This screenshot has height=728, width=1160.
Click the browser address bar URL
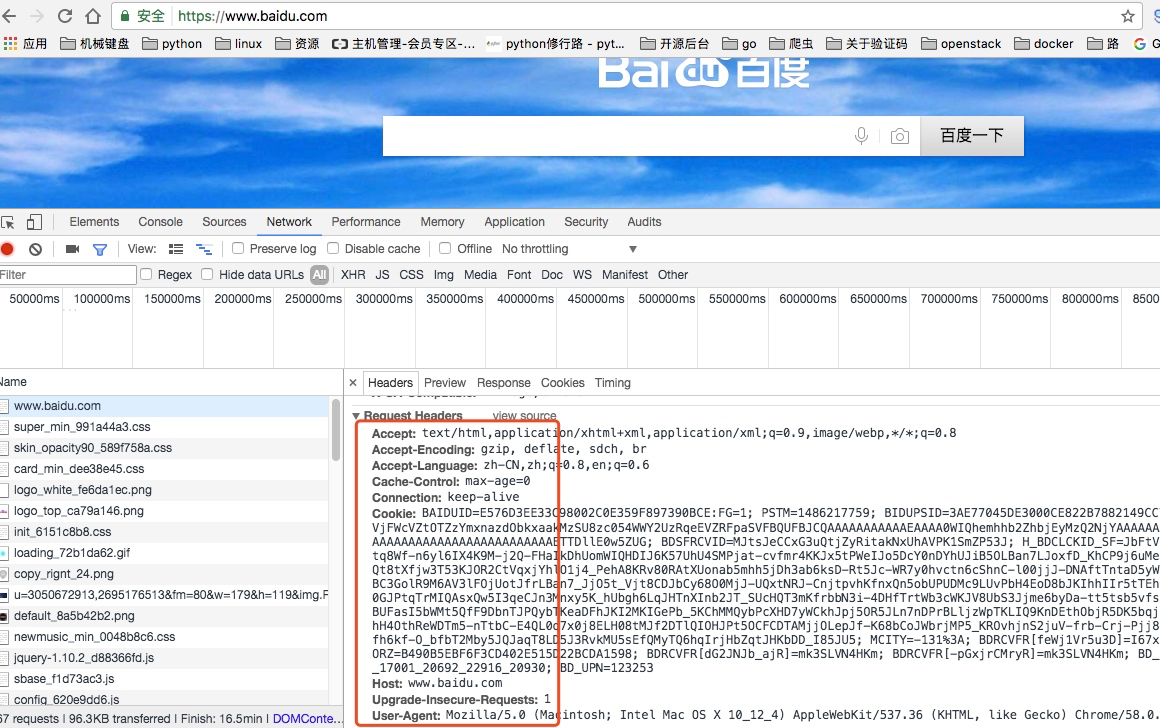point(252,16)
